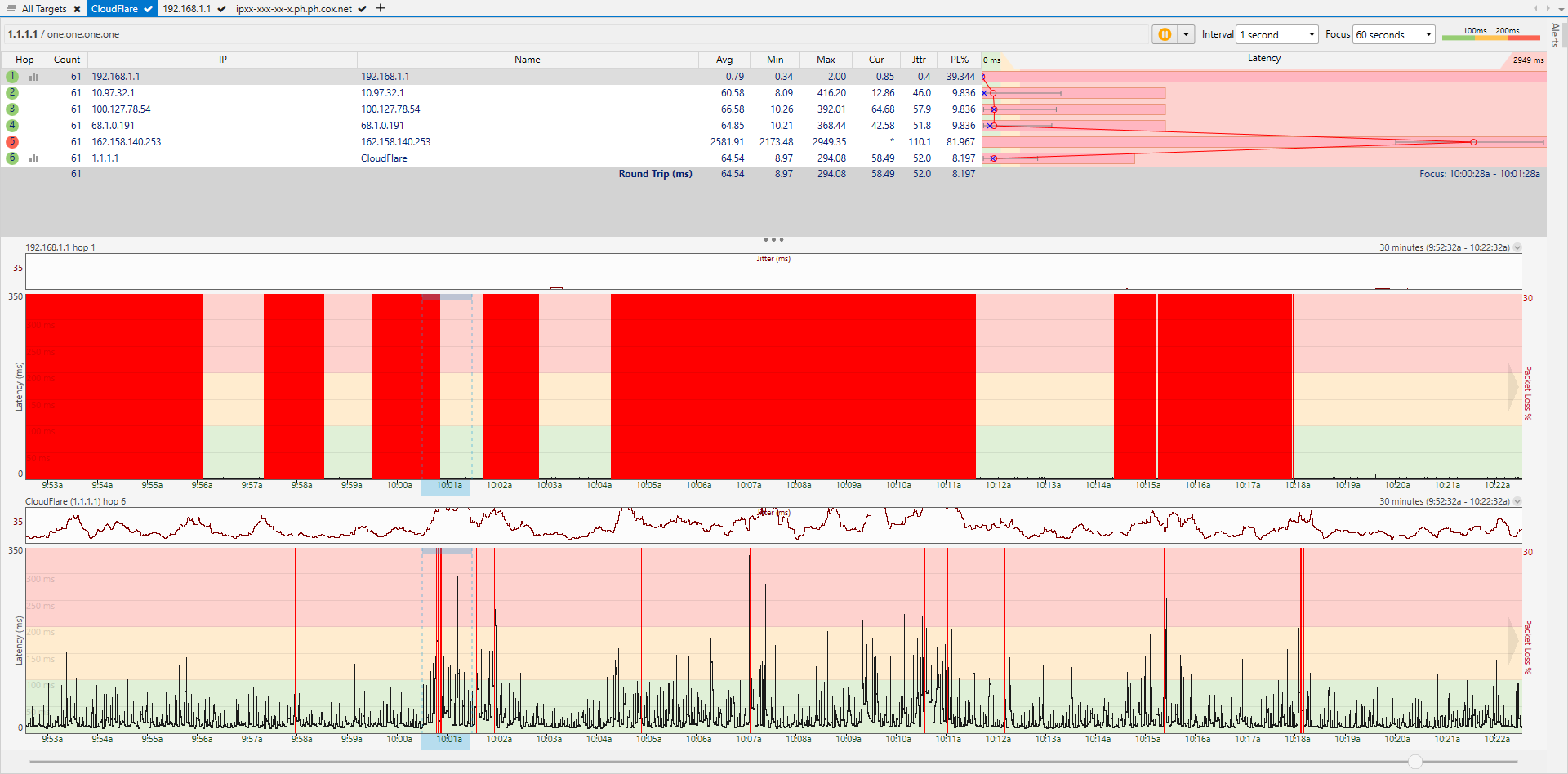Select IP cell 100.127.78.54
Viewport: 1568px width, 774px height.
pyautogui.click(x=121, y=109)
